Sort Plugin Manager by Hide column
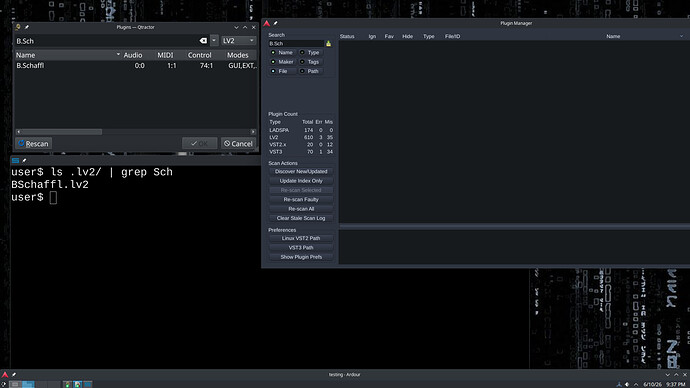This screenshot has width=690, height=388. (407, 37)
